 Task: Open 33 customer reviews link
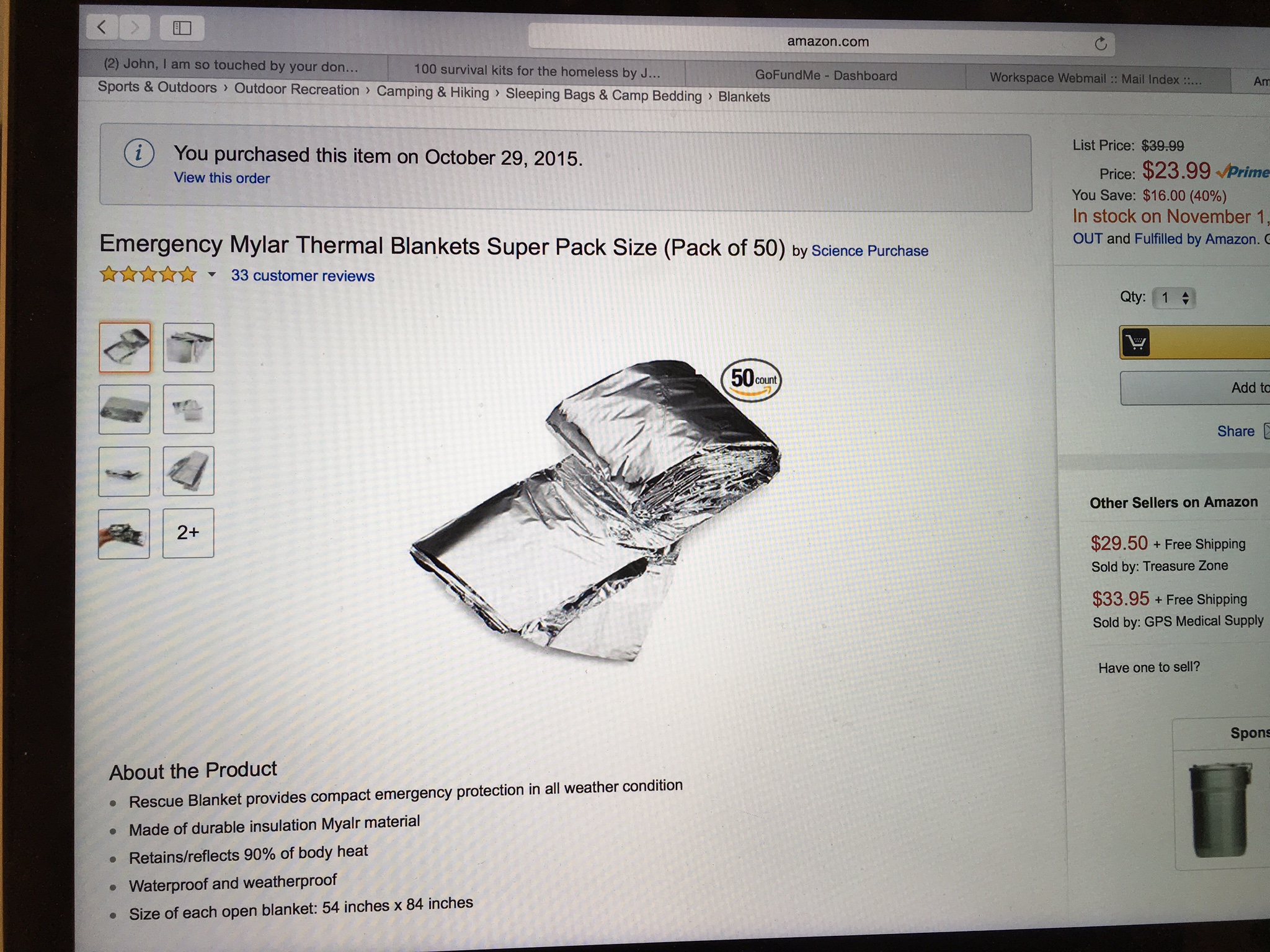click(x=303, y=276)
